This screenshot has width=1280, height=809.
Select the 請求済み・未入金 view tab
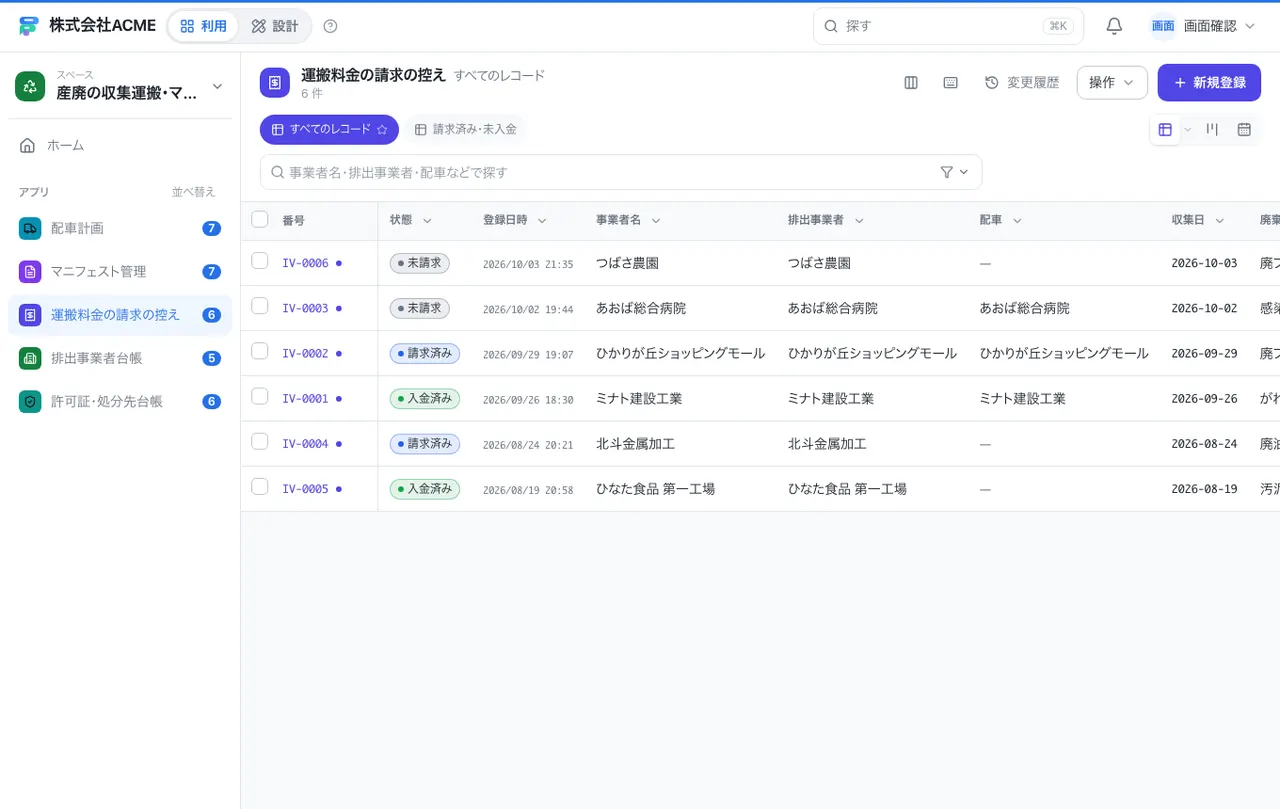tap(466, 129)
